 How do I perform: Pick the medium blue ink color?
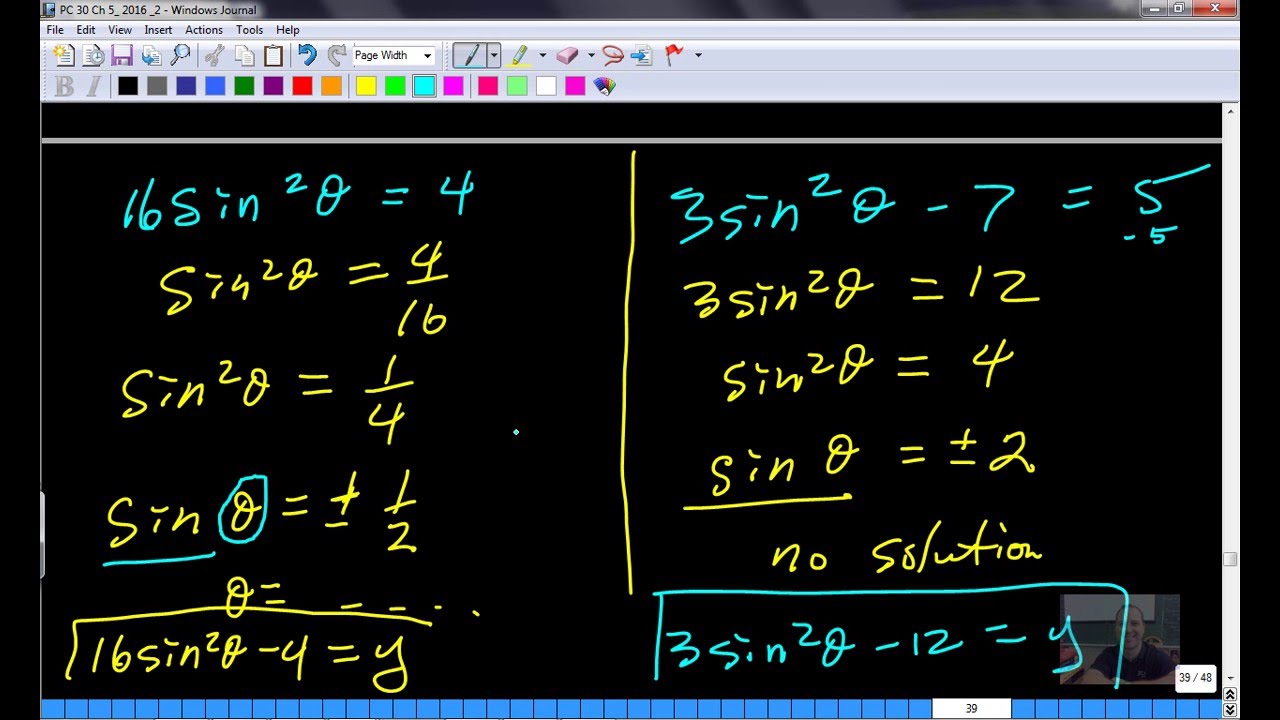click(x=215, y=86)
